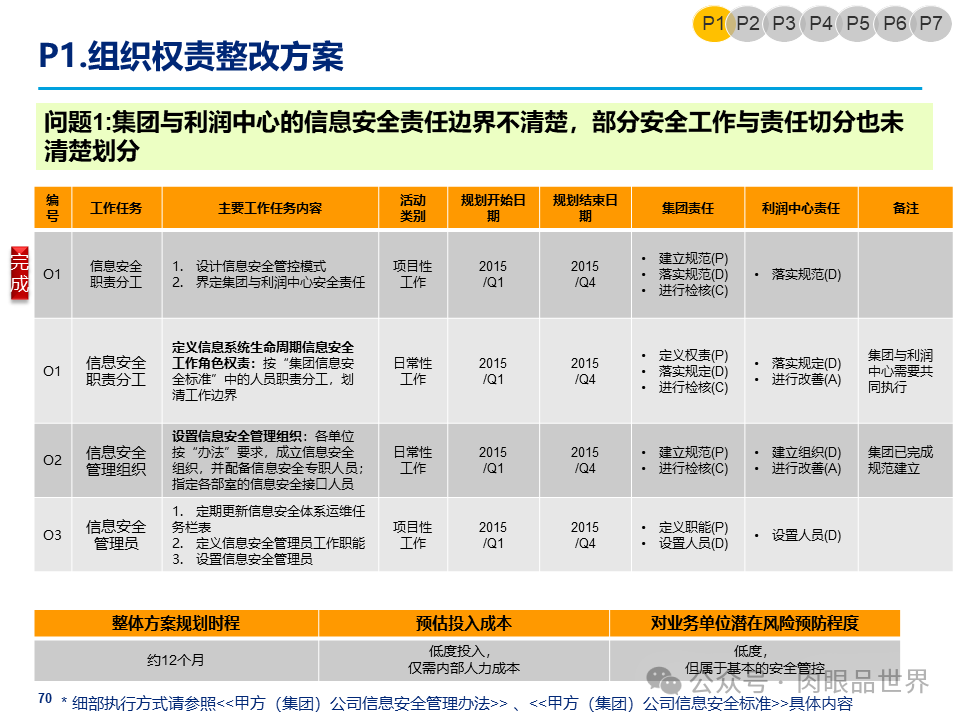Screen dimensions: 960x720
Task: Jump to the P5 page circle
Action: (x=857, y=24)
